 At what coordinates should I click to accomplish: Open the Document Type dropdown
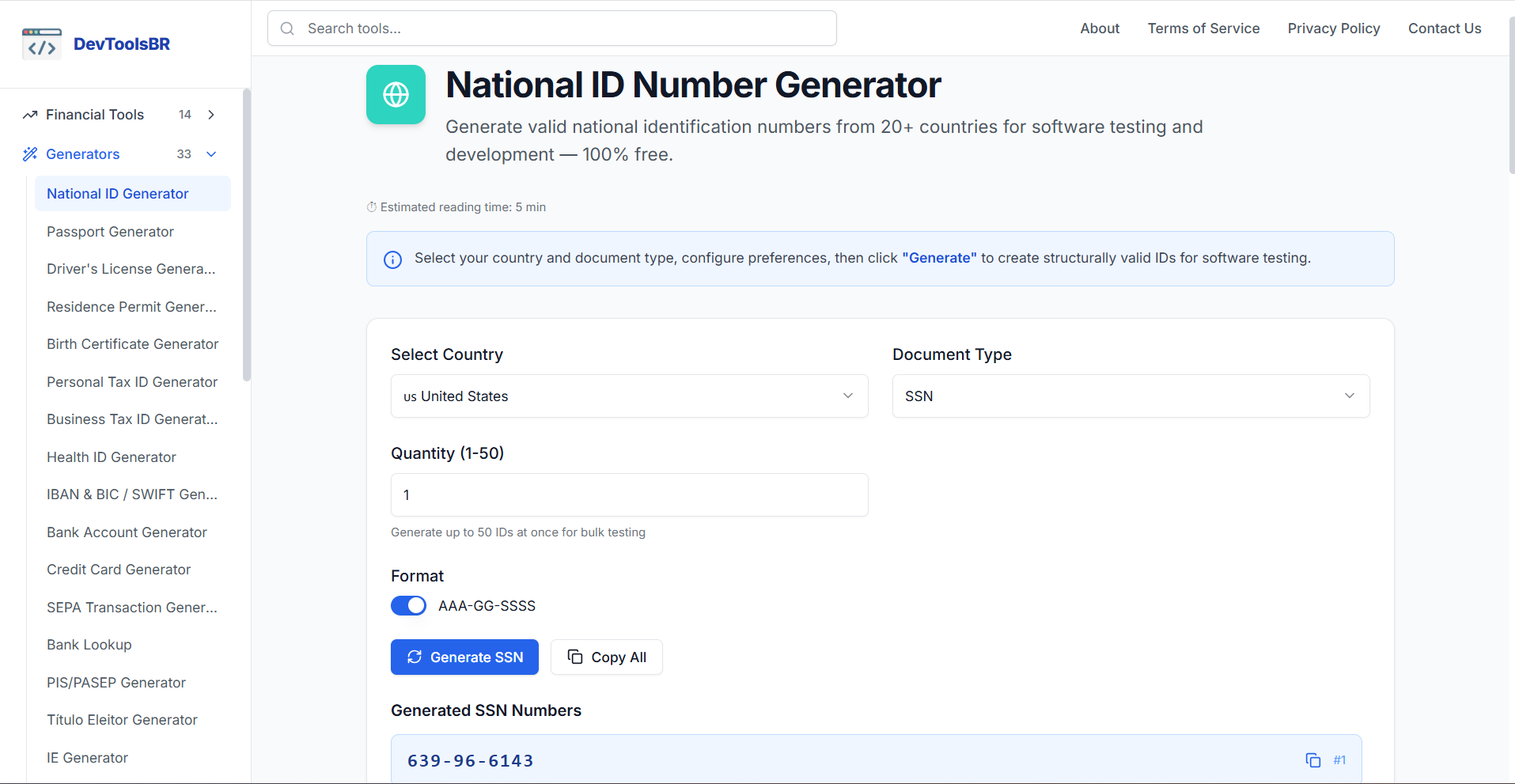(1131, 396)
